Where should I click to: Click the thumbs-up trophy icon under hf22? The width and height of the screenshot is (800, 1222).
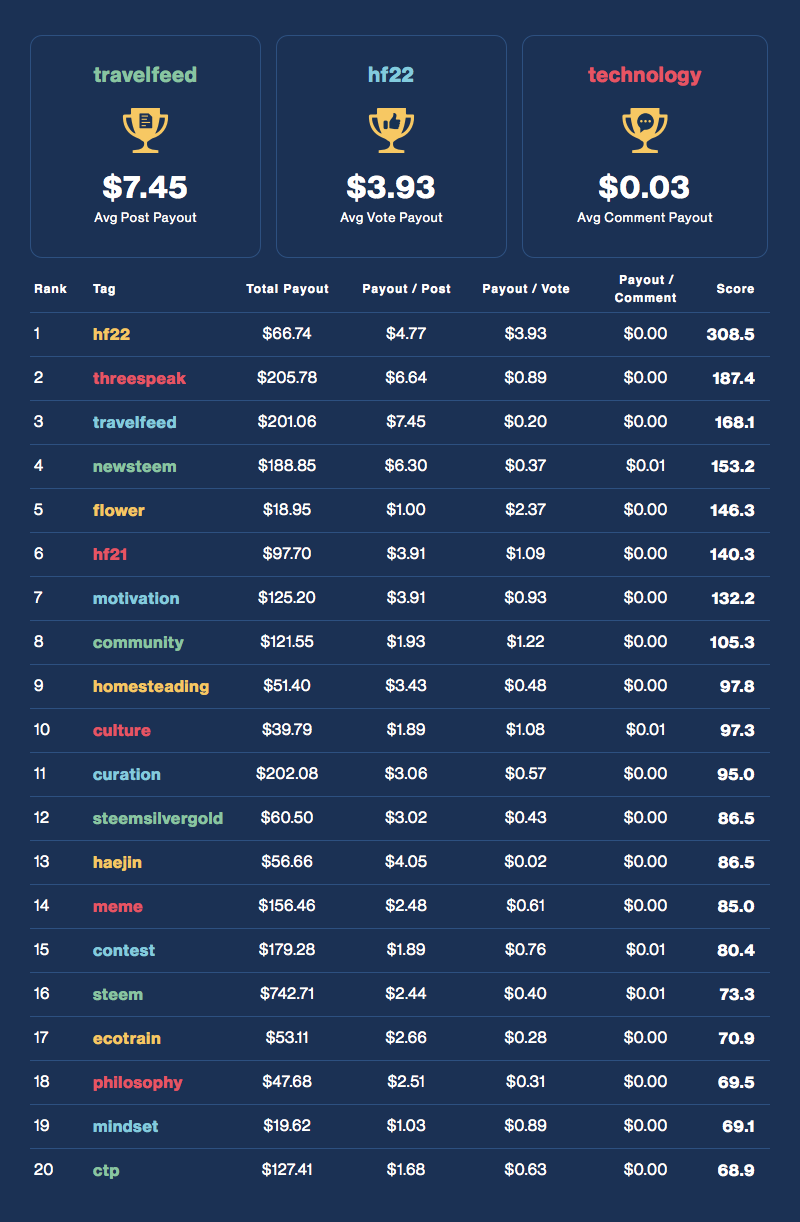point(391,130)
